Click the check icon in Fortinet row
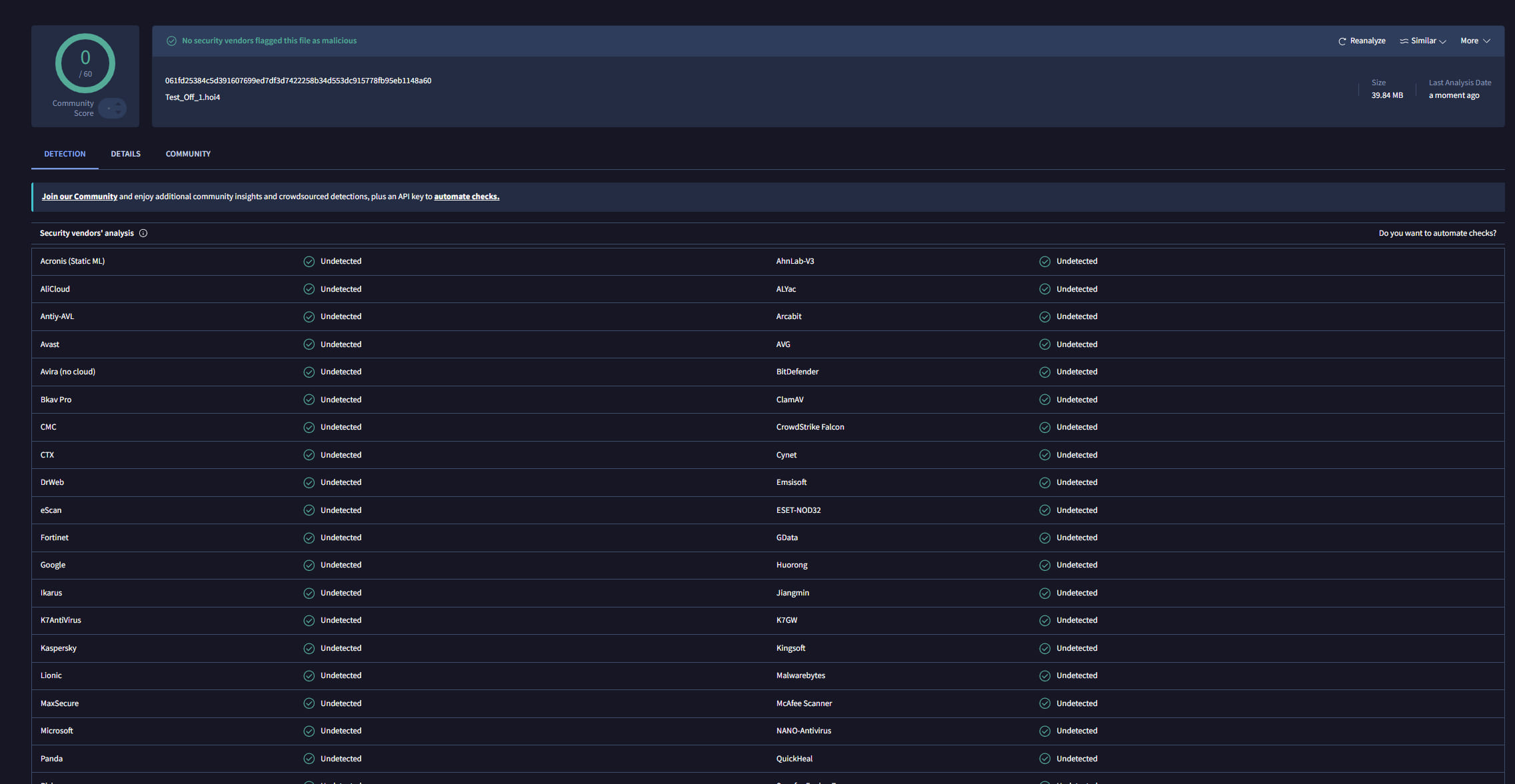1515x784 pixels. coord(309,538)
